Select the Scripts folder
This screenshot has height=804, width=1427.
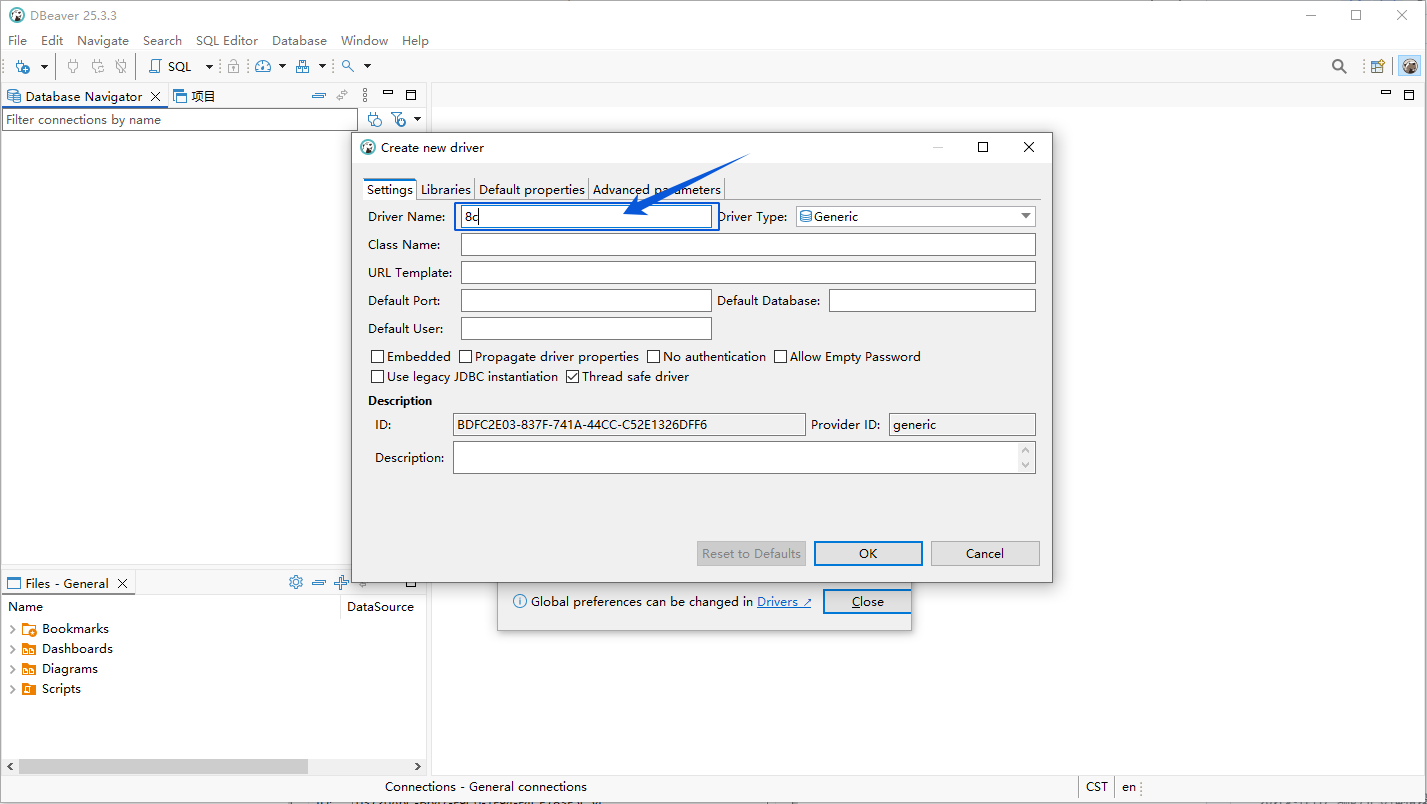tap(61, 689)
